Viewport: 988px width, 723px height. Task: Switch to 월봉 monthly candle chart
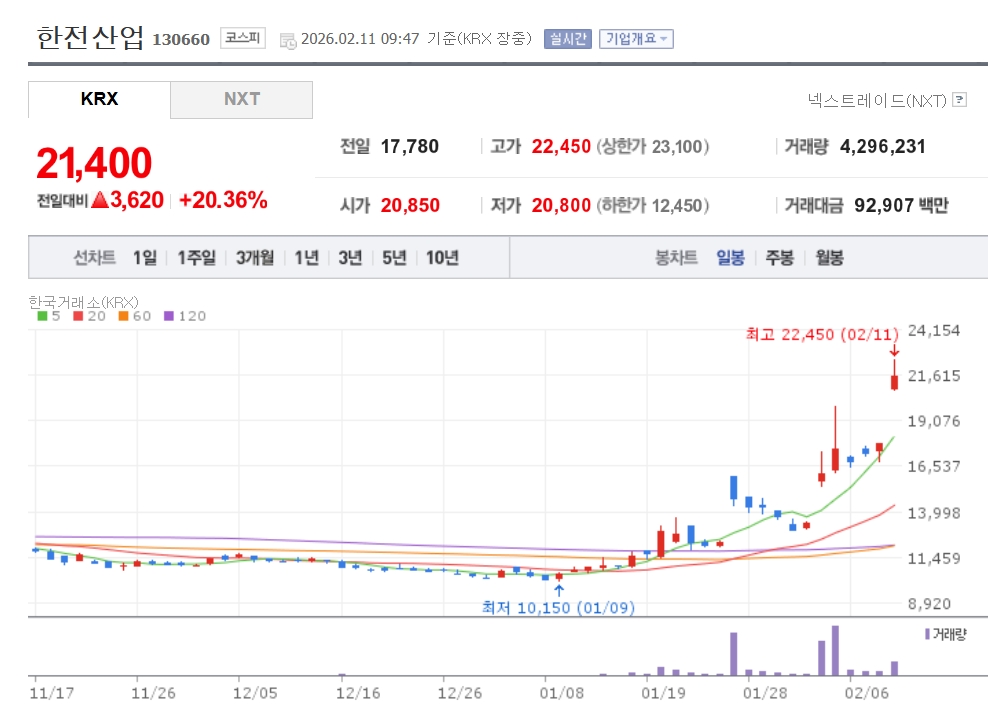coord(829,258)
